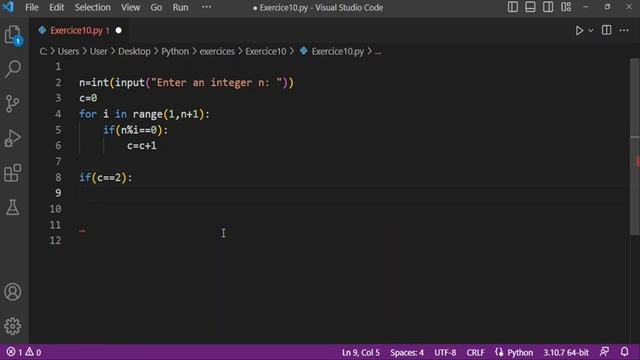Place cursor on 'c=c+1' code line

[x=141, y=146]
